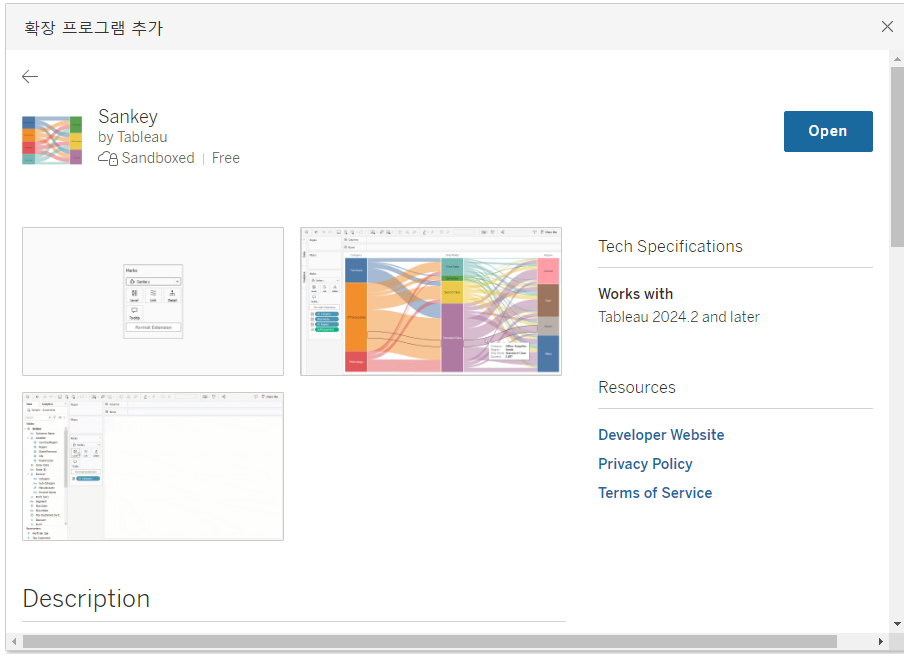Screen dimensions: 906x656
Task: Click the 'Free' price label
Action: click(225, 158)
